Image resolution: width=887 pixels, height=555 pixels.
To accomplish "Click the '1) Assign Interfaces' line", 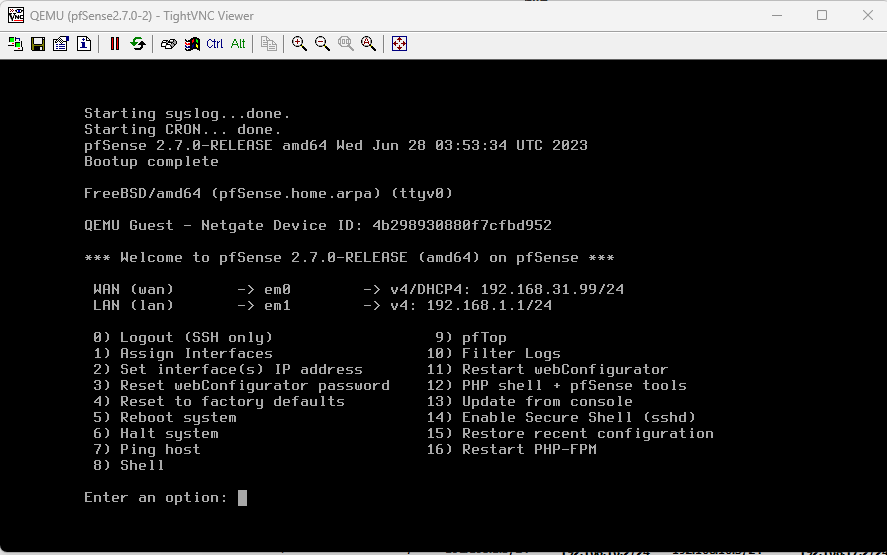I will coord(183,354).
